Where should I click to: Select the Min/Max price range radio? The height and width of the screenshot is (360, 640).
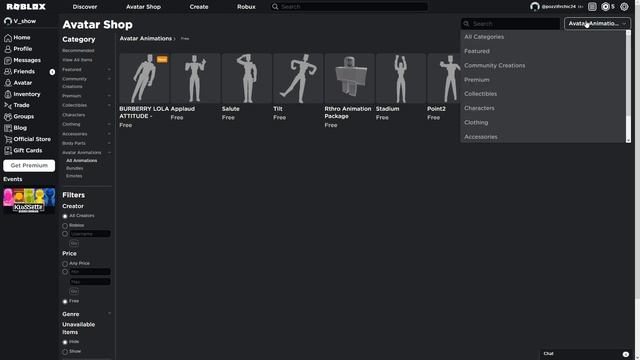click(x=65, y=272)
